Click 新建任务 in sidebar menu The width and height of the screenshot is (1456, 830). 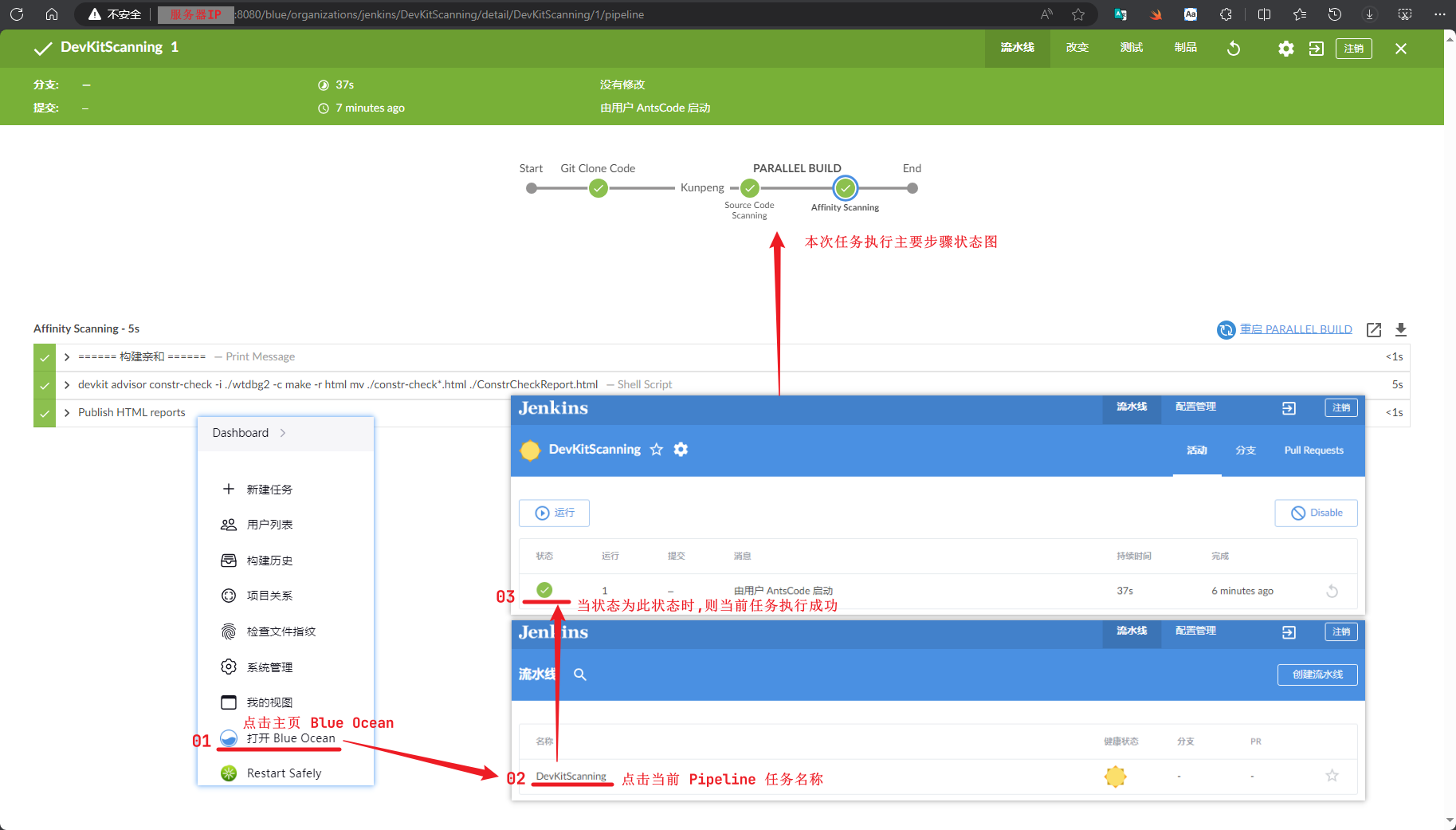point(257,490)
